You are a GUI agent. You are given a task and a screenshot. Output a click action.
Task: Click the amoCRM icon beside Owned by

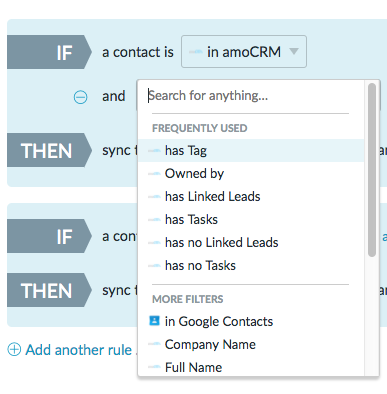tap(154, 174)
